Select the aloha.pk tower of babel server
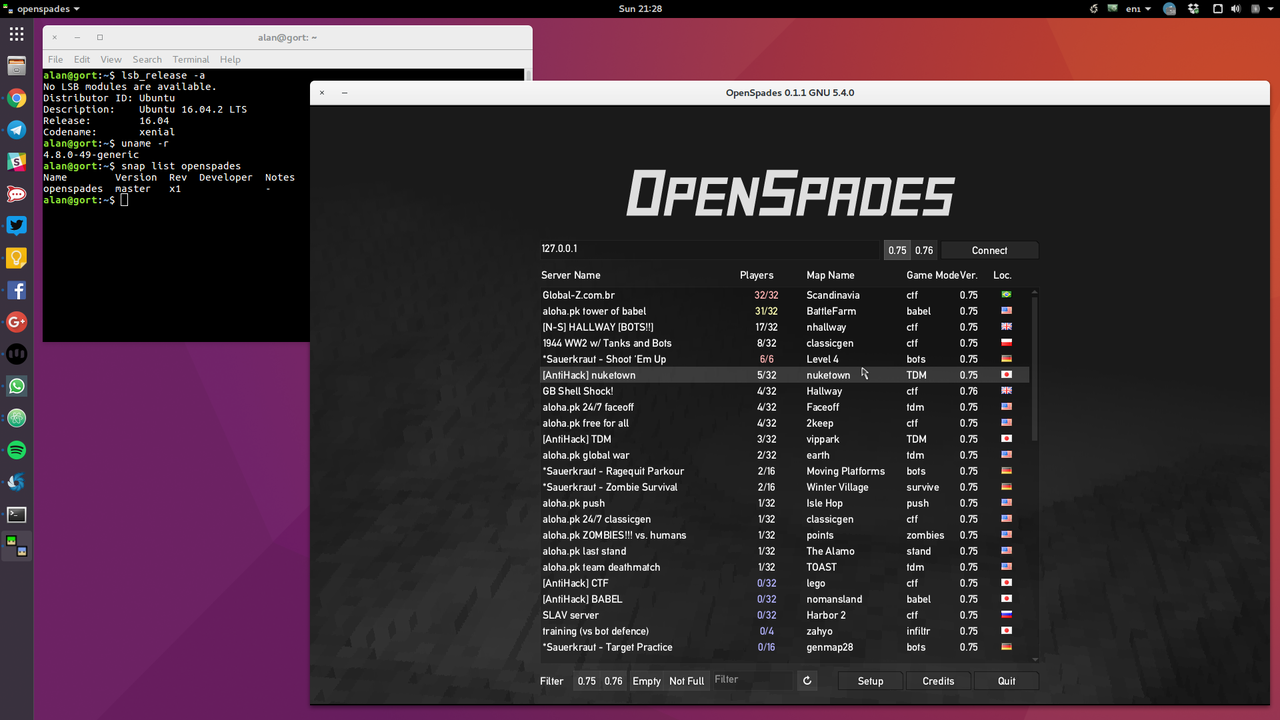The width and height of the screenshot is (1280, 720). click(784, 311)
